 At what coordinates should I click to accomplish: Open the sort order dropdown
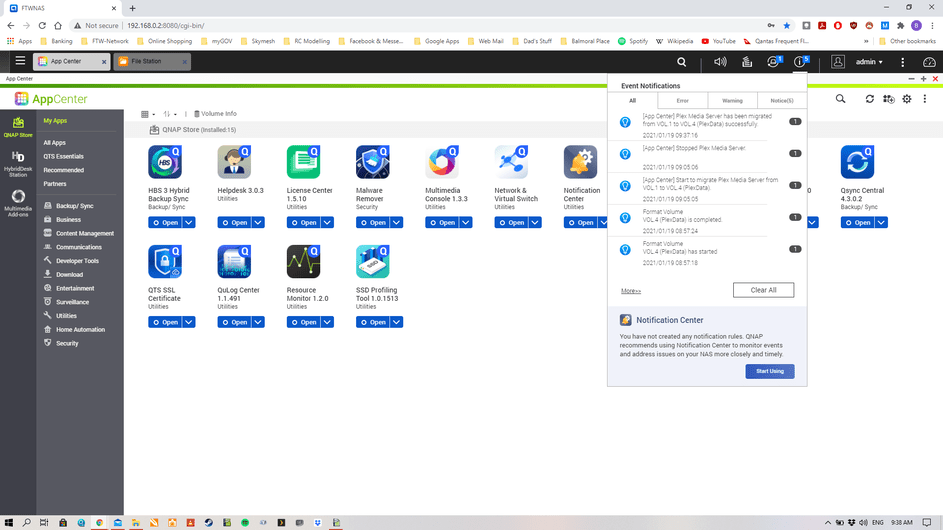click(x=170, y=114)
